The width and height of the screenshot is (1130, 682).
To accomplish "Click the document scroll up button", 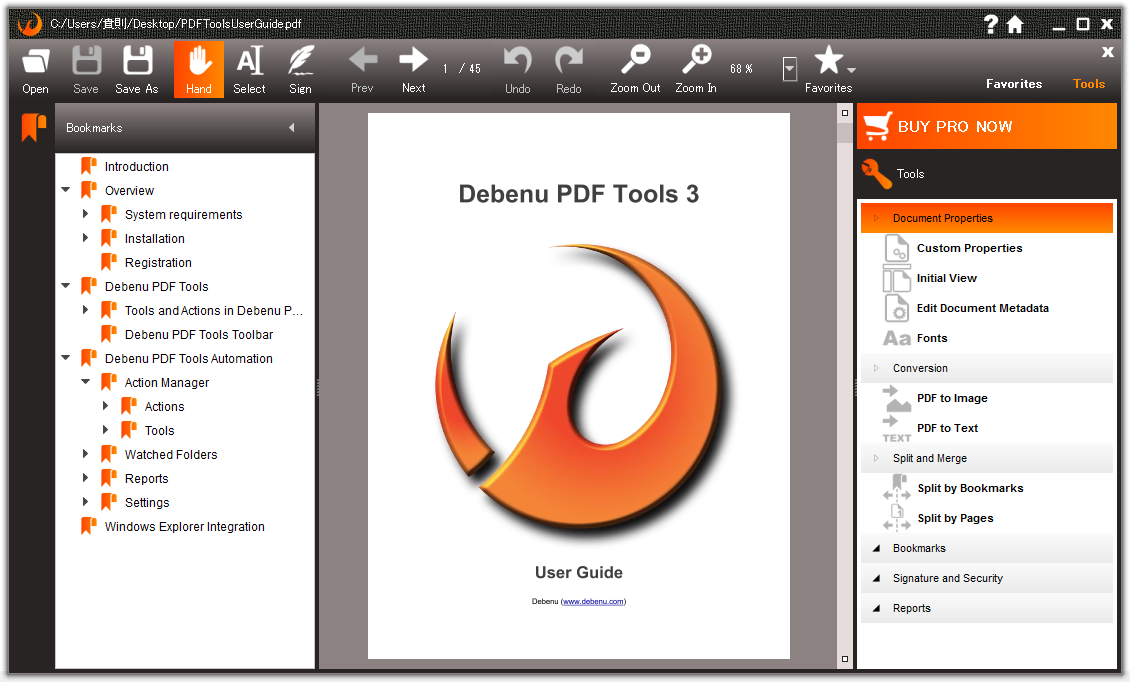I will [x=845, y=113].
